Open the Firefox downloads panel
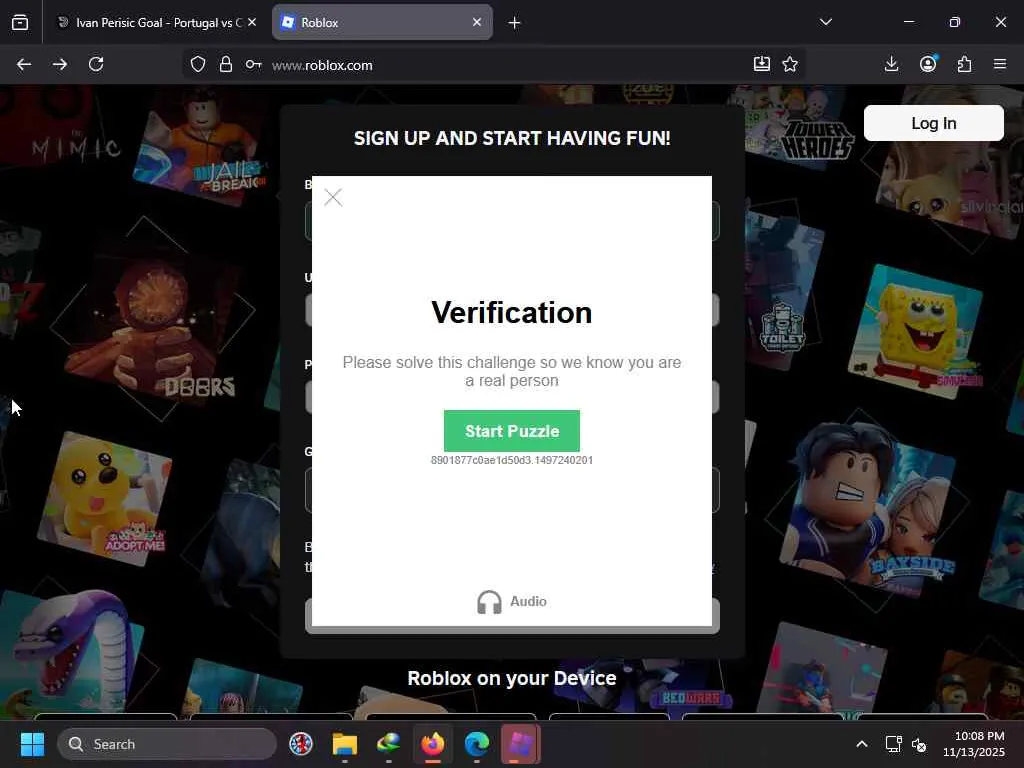Viewport: 1024px width, 768px height. tap(891, 64)
